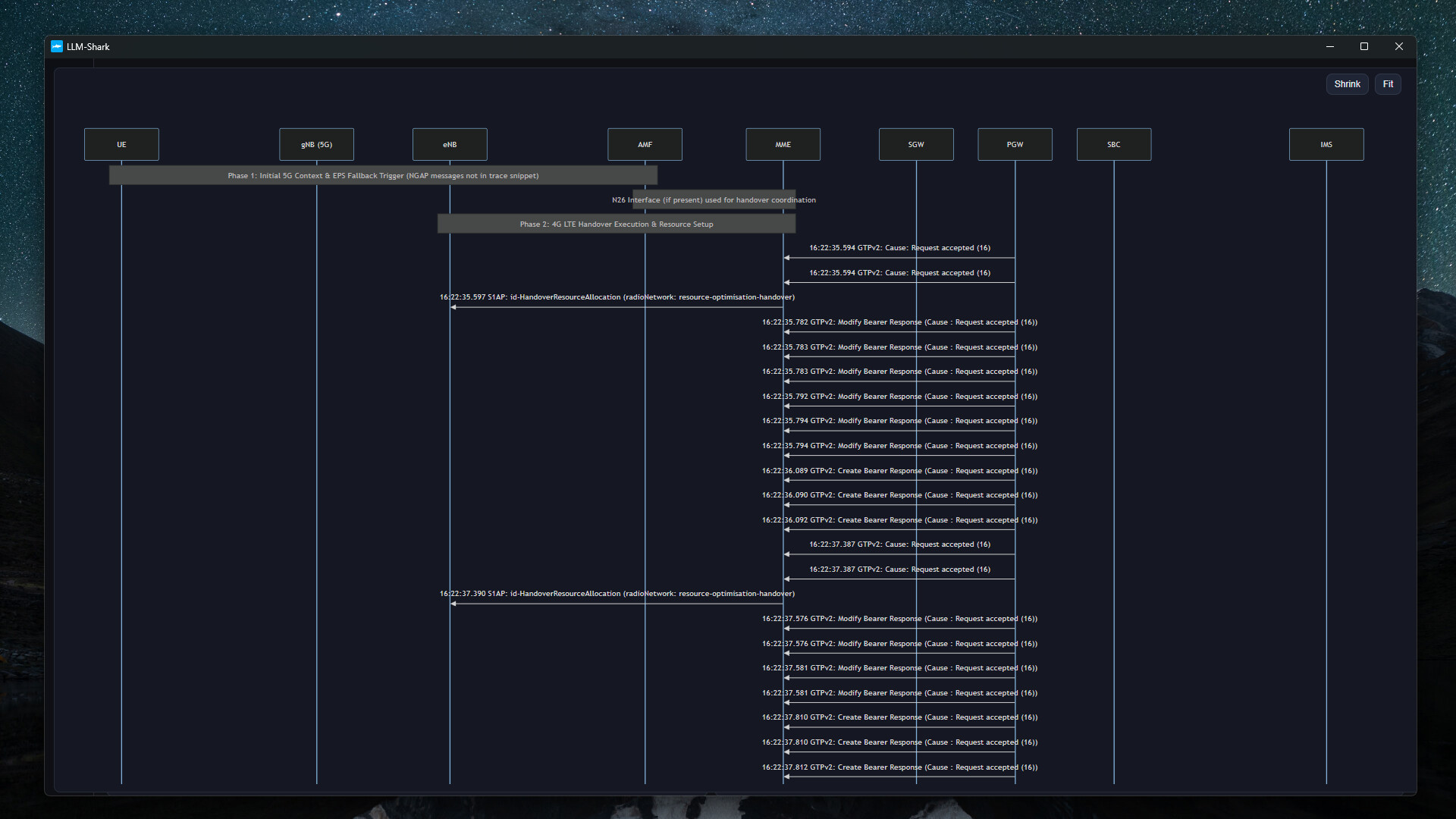Select the MME participant box

coord(783,144)
